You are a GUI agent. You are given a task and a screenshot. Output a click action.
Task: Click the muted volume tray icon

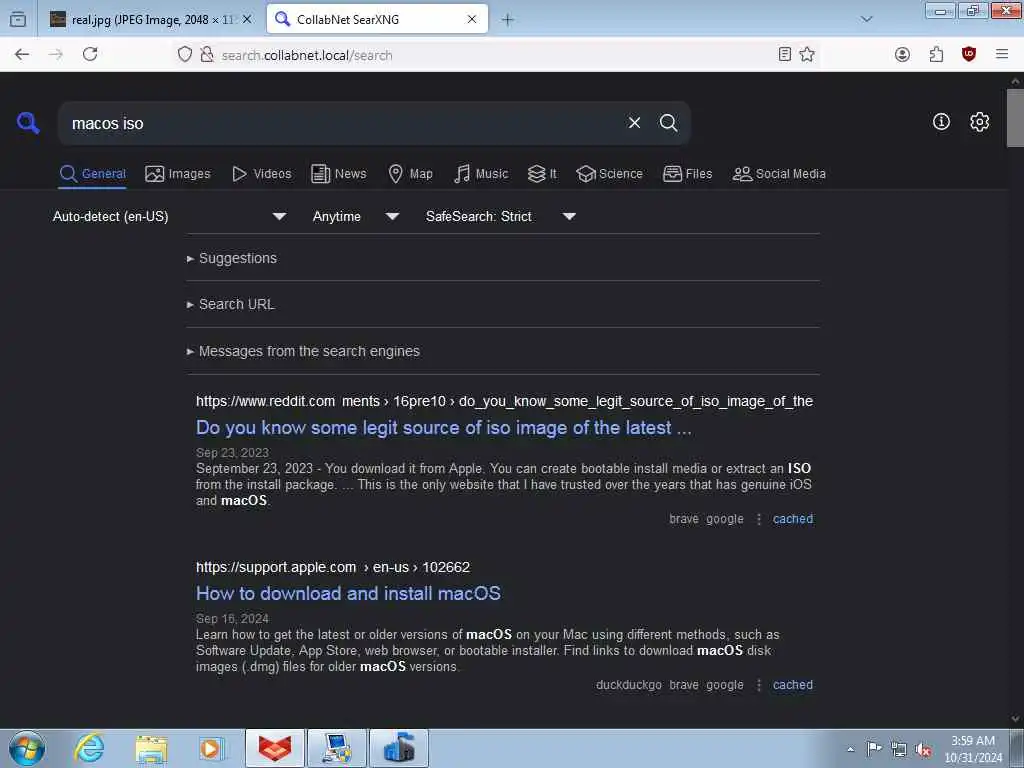pyautogui.click(x=923, y=749)
